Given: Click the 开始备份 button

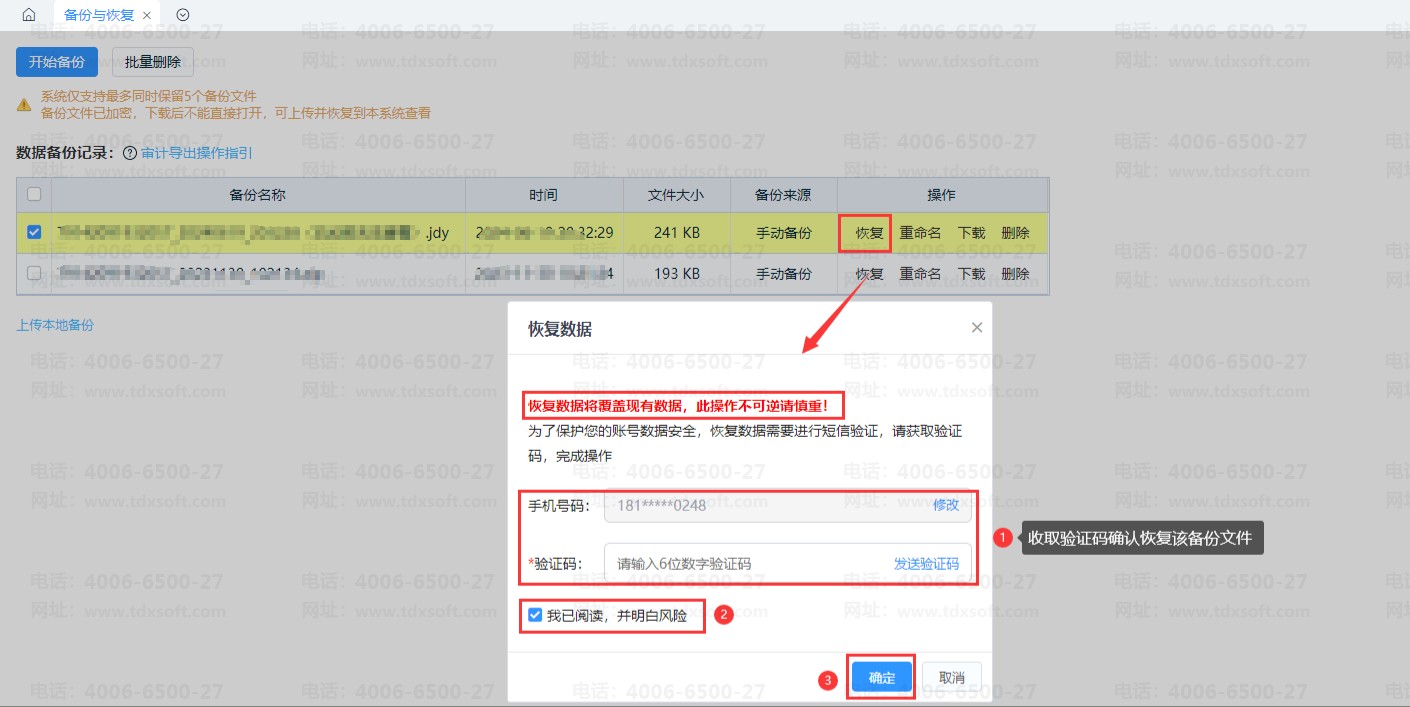Looking at the screenshot, I should point(57,62).
